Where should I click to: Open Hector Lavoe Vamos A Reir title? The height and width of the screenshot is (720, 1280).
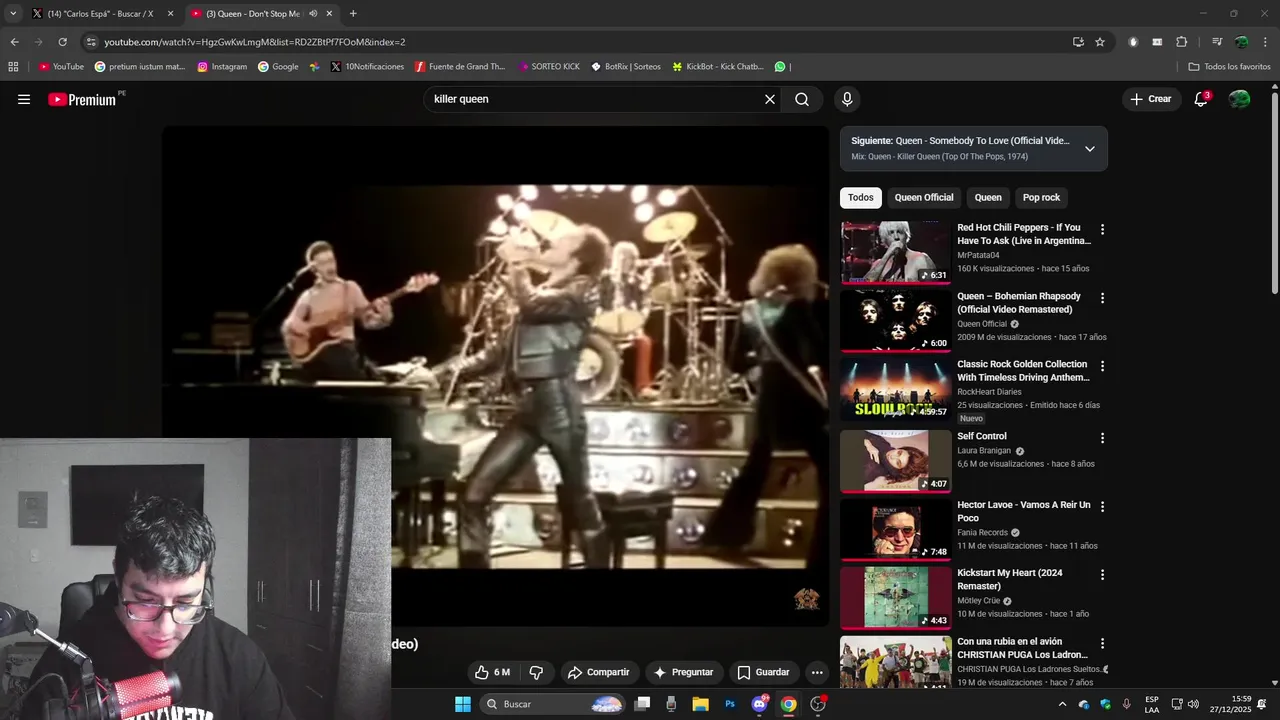point(1023,511)
